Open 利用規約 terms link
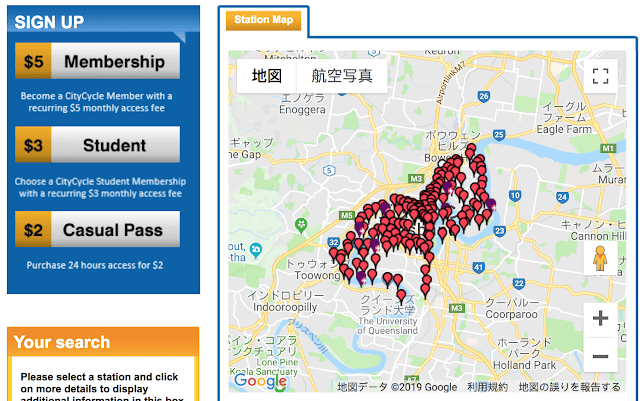 coord(487,387)
